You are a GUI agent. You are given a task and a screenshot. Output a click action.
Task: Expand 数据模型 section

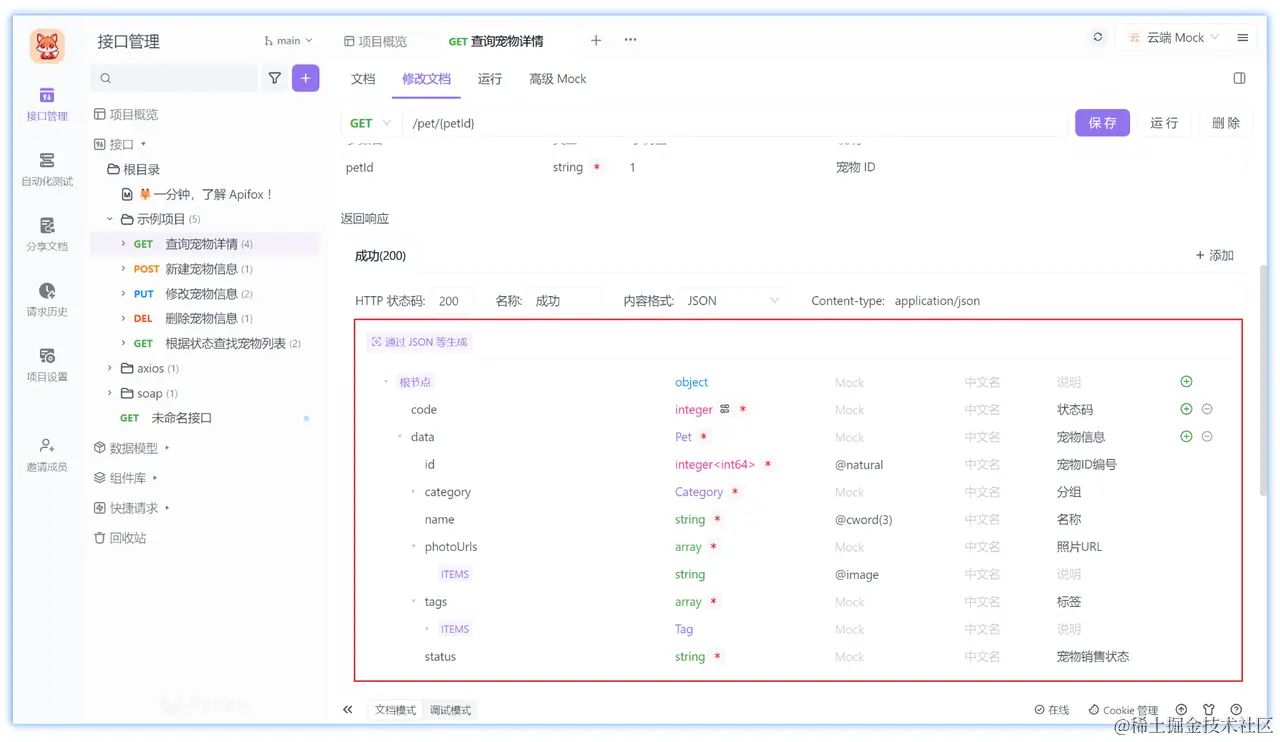tap(167, 448)
